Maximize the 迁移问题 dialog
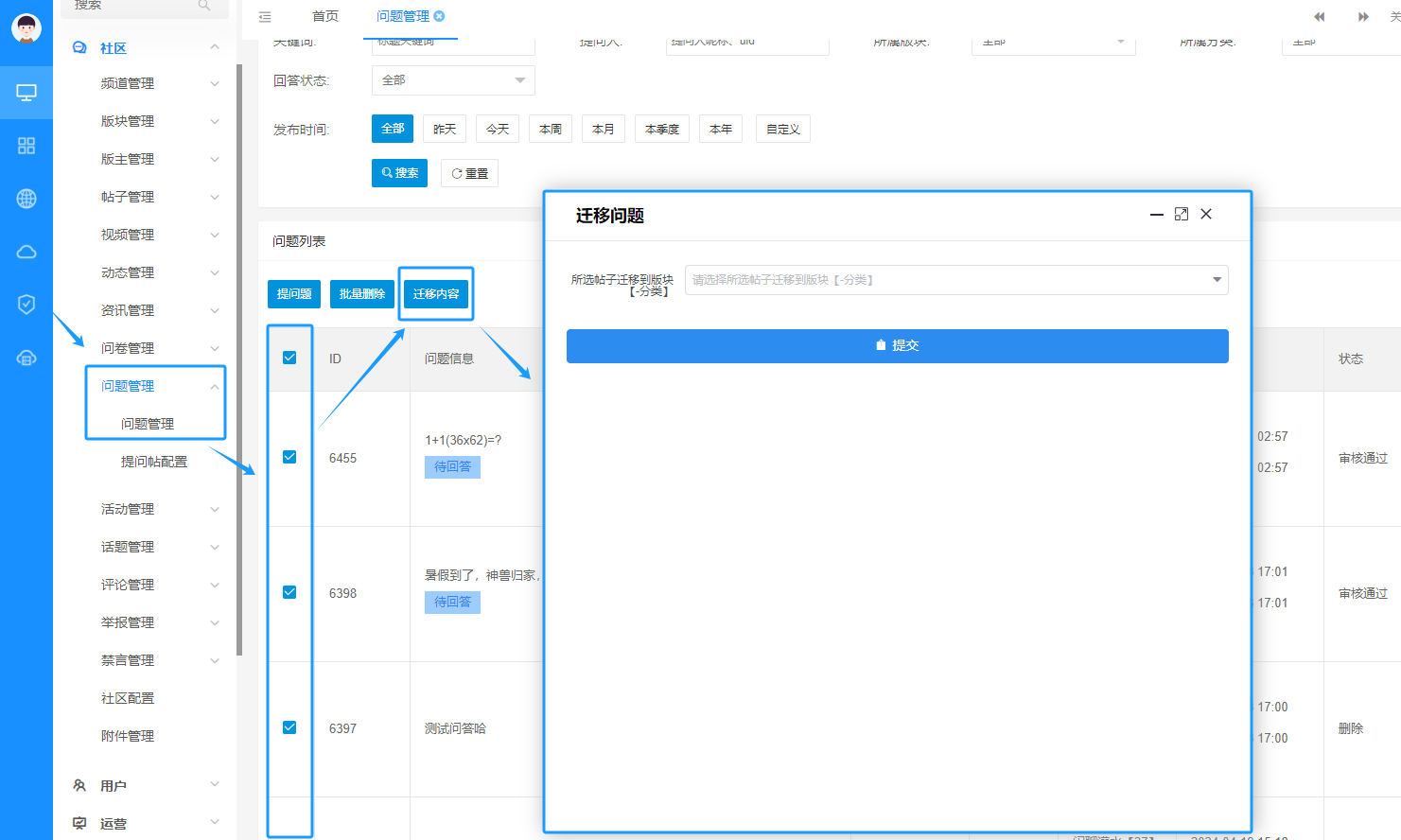1401x840 pixels. coord(1182,214)
